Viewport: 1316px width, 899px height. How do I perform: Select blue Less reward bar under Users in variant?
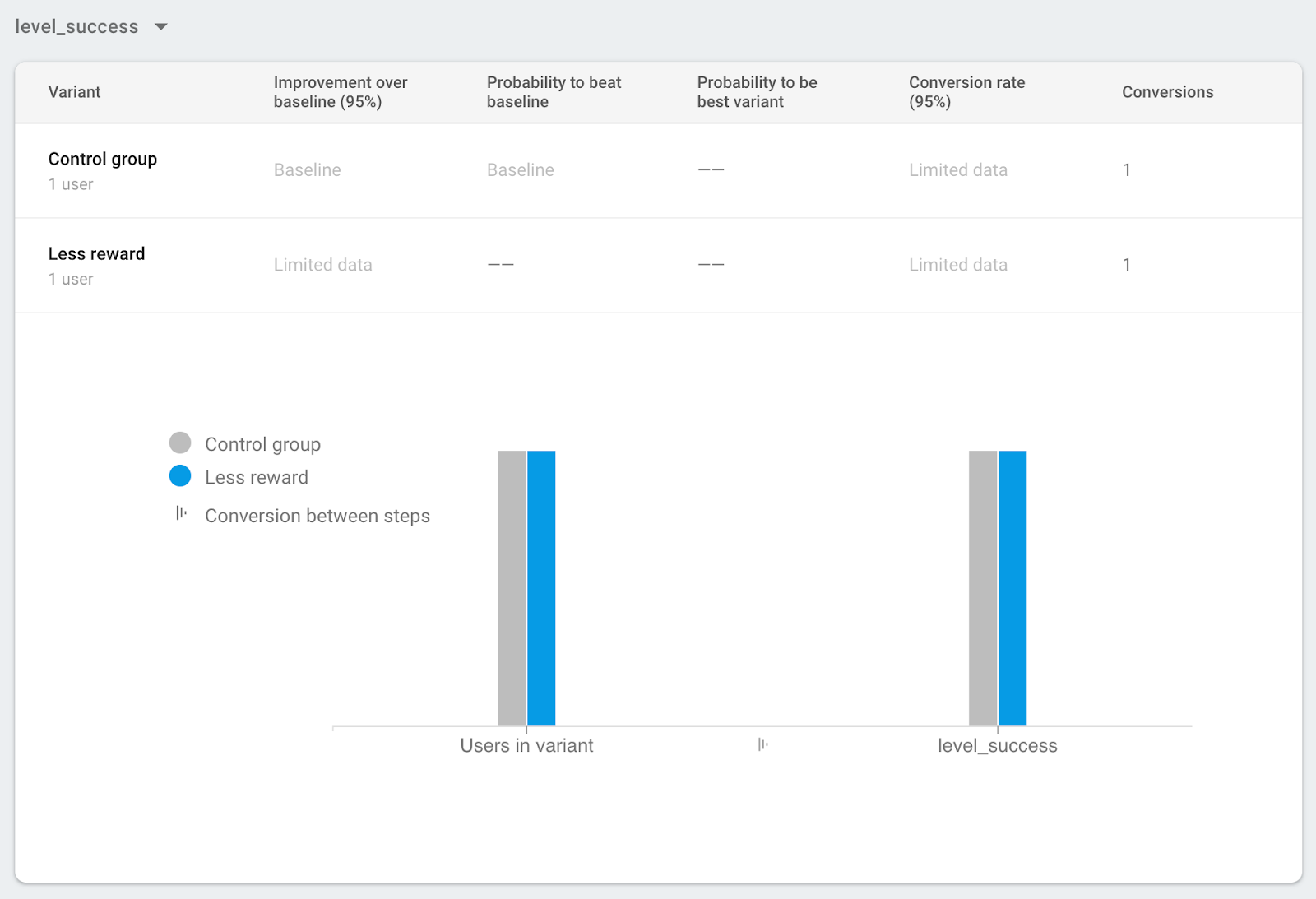point(541,588)
